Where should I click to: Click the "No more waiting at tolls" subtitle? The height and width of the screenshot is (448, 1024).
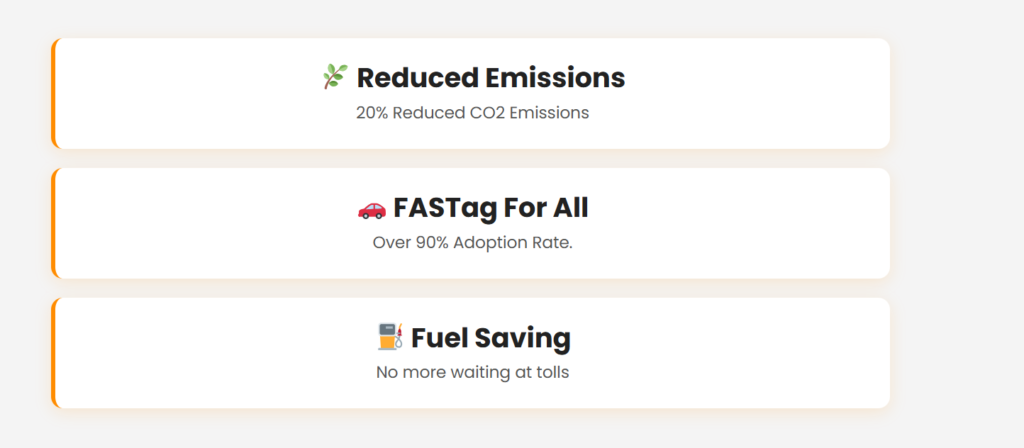(x=472, y=372)
